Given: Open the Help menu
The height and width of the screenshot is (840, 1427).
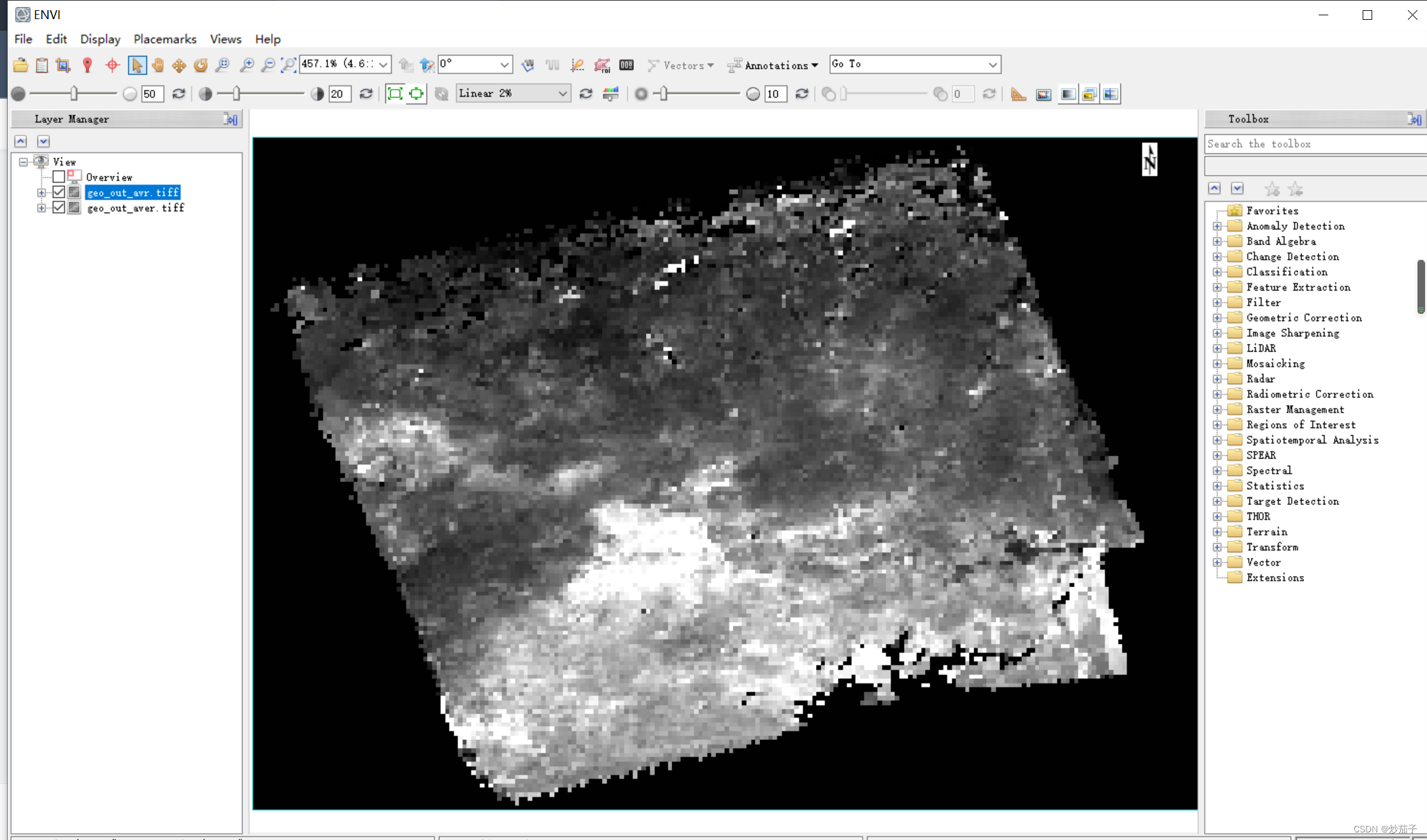Looking at the screenshot, I should (x=268, y=39).
